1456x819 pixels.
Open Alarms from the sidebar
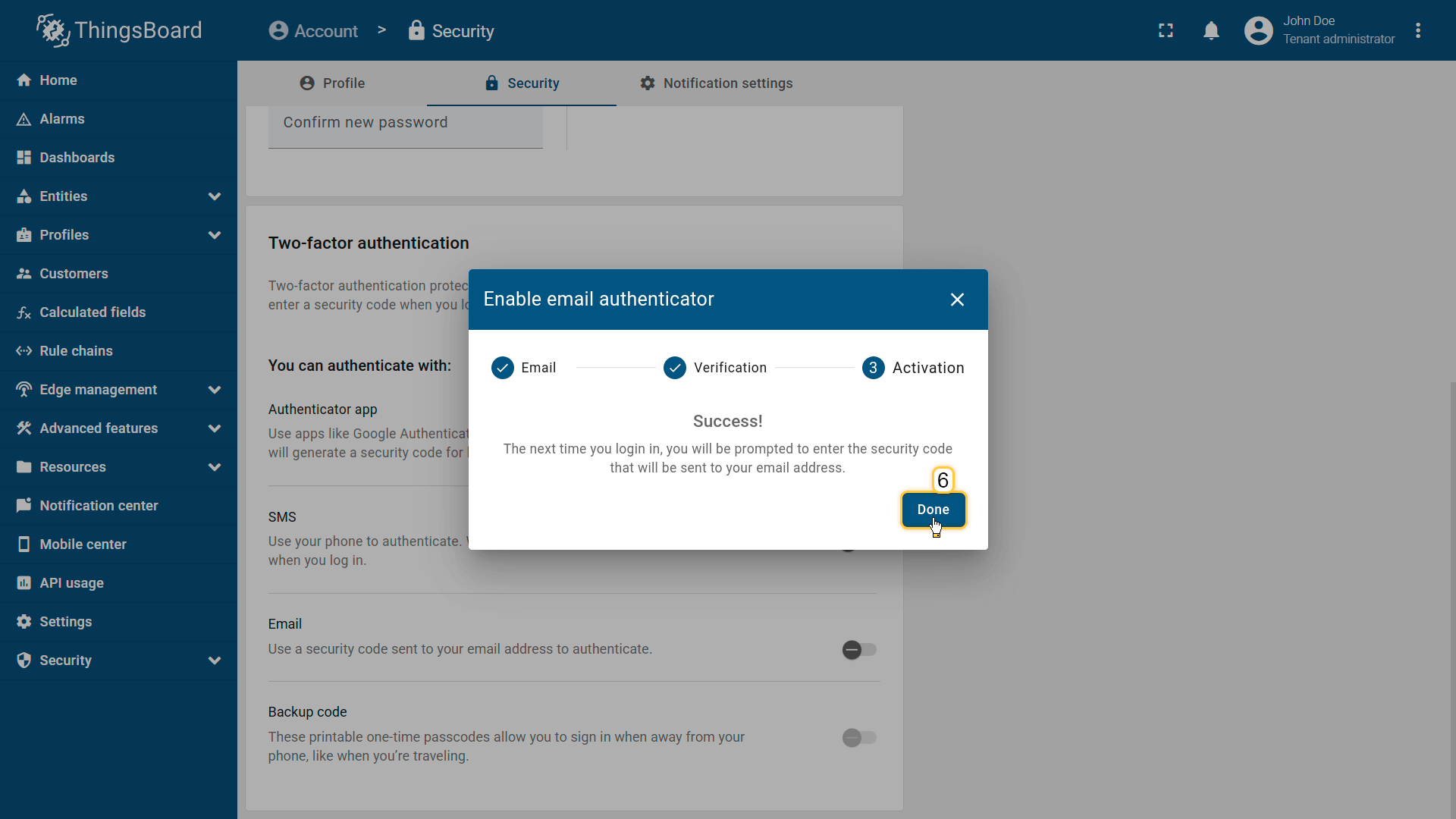[x=61, y=119]
